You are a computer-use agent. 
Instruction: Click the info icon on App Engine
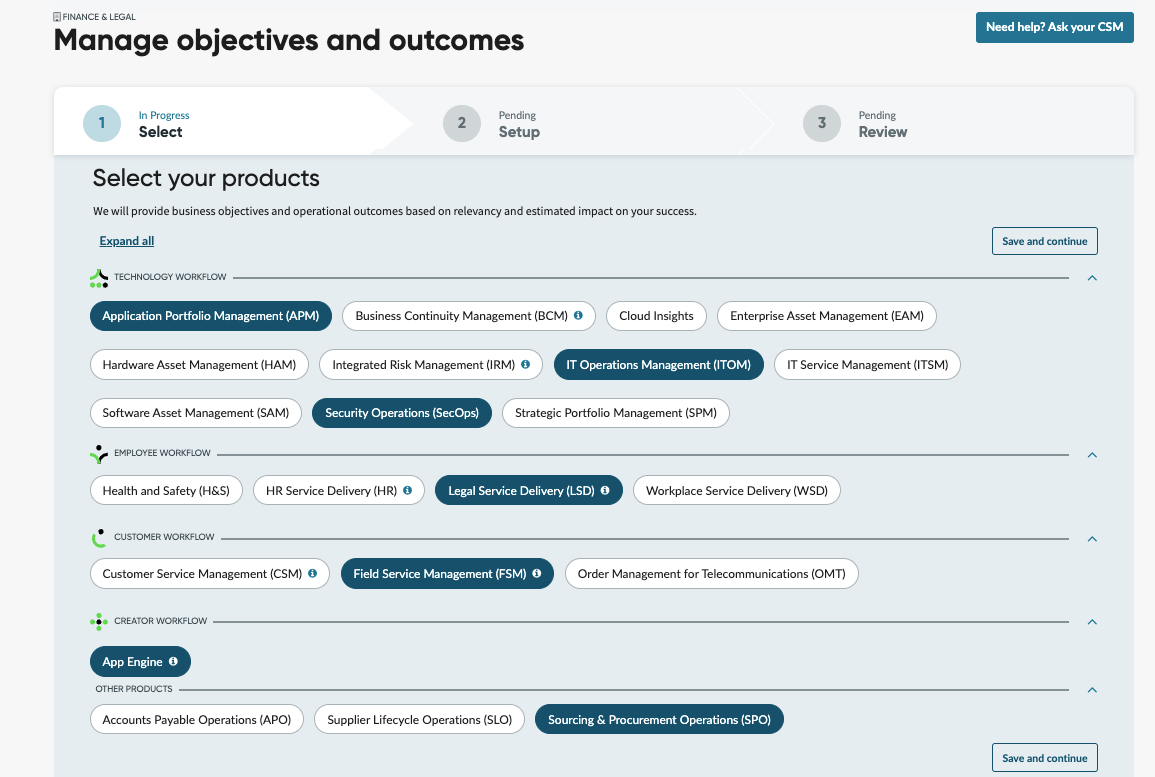tap(173, 661)
